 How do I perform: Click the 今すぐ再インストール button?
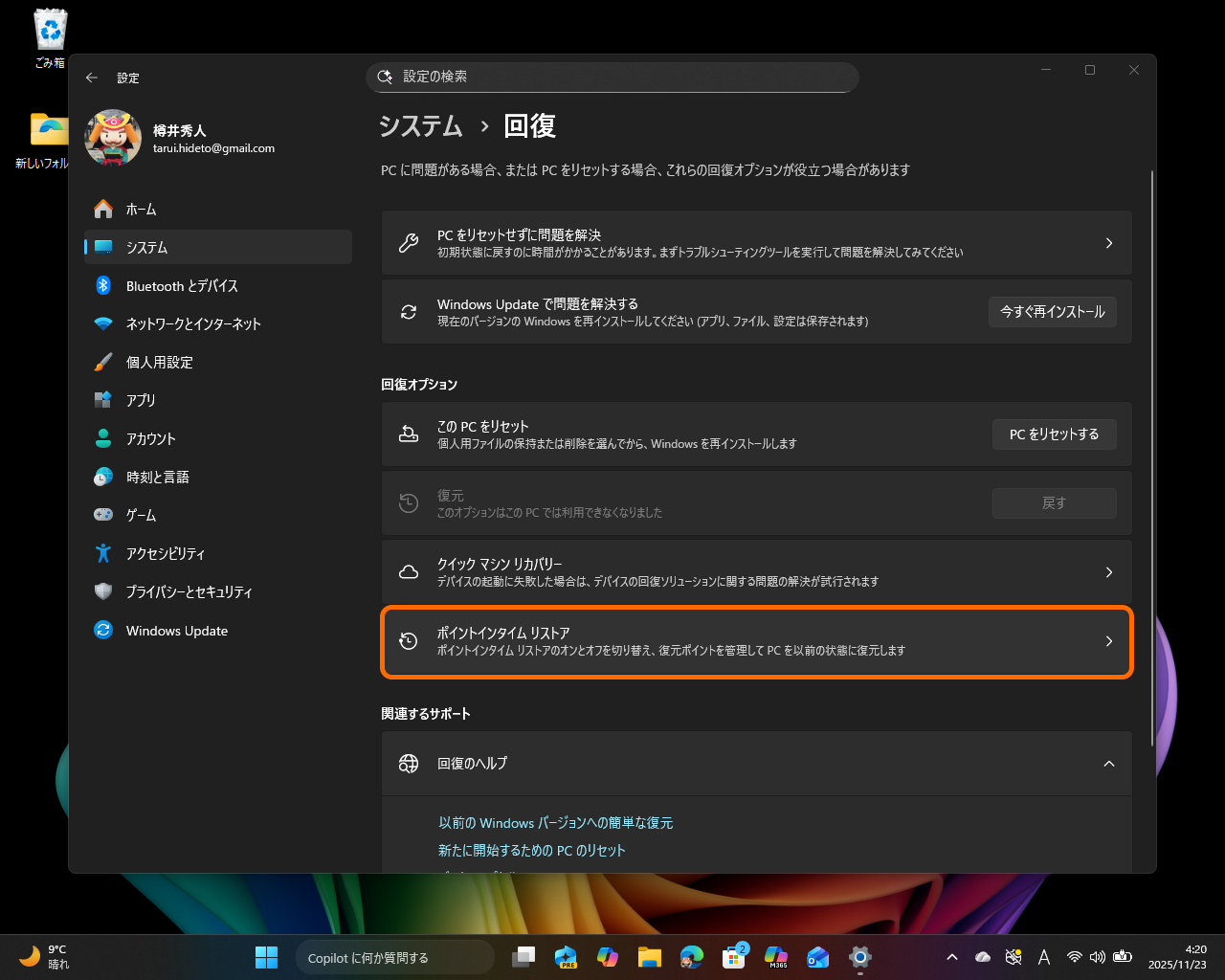click(x=1052, y=311)
